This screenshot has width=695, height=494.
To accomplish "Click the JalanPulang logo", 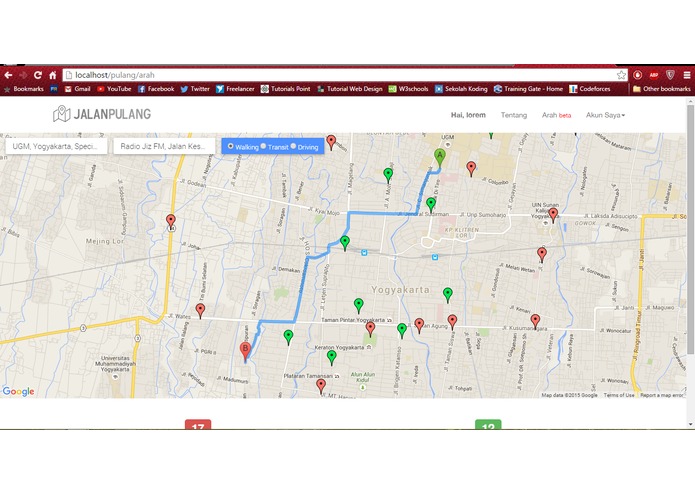I will [102, 114].
